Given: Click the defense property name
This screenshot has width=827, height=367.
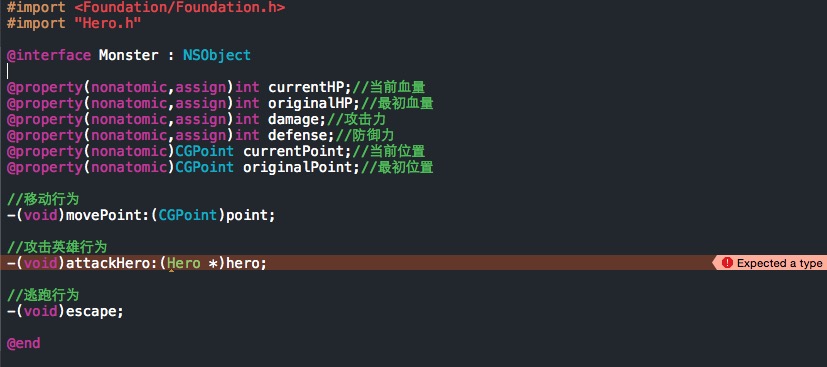Looking at the screenshot, I should tap(297, 135).
